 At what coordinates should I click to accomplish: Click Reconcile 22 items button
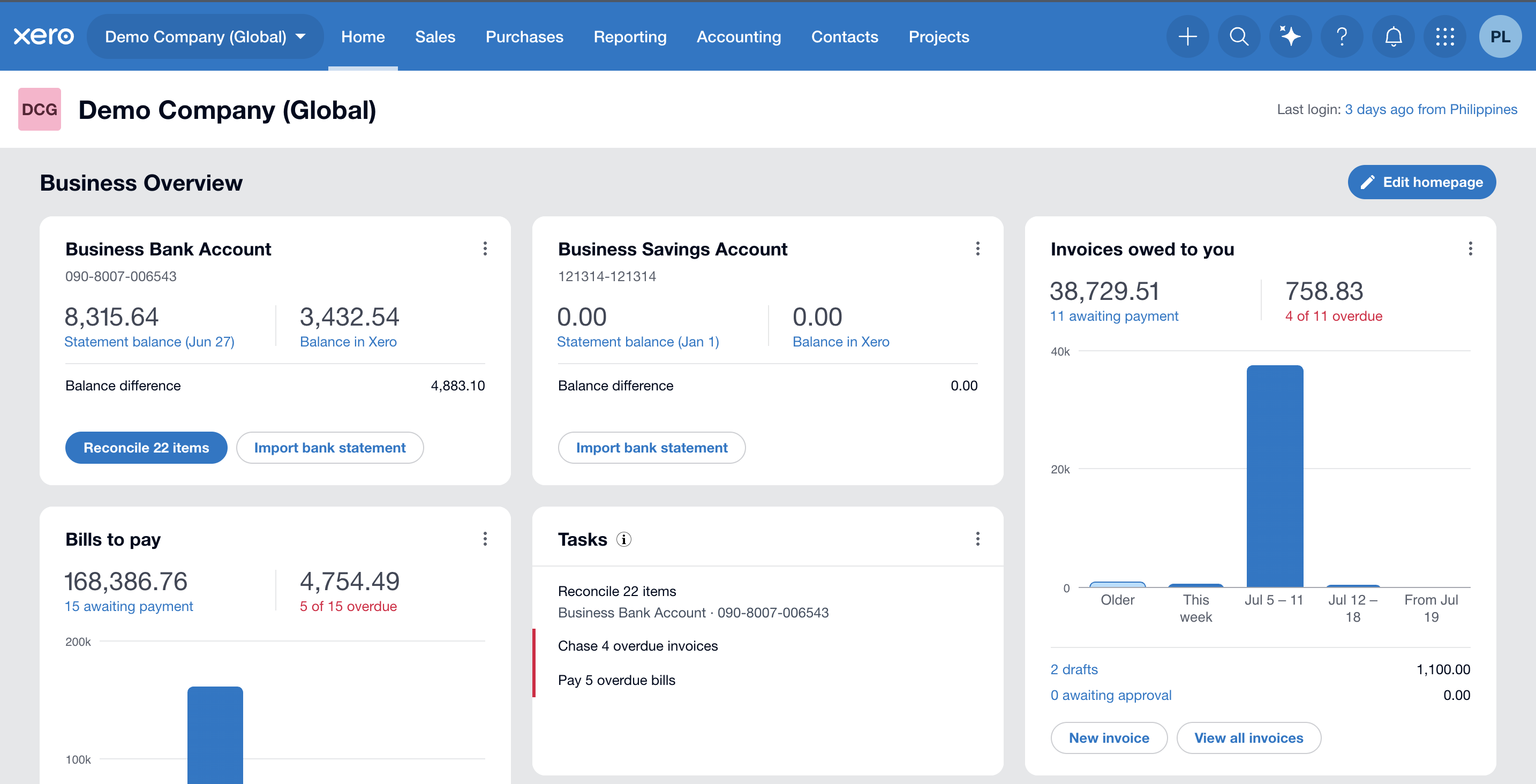[146, 448]
